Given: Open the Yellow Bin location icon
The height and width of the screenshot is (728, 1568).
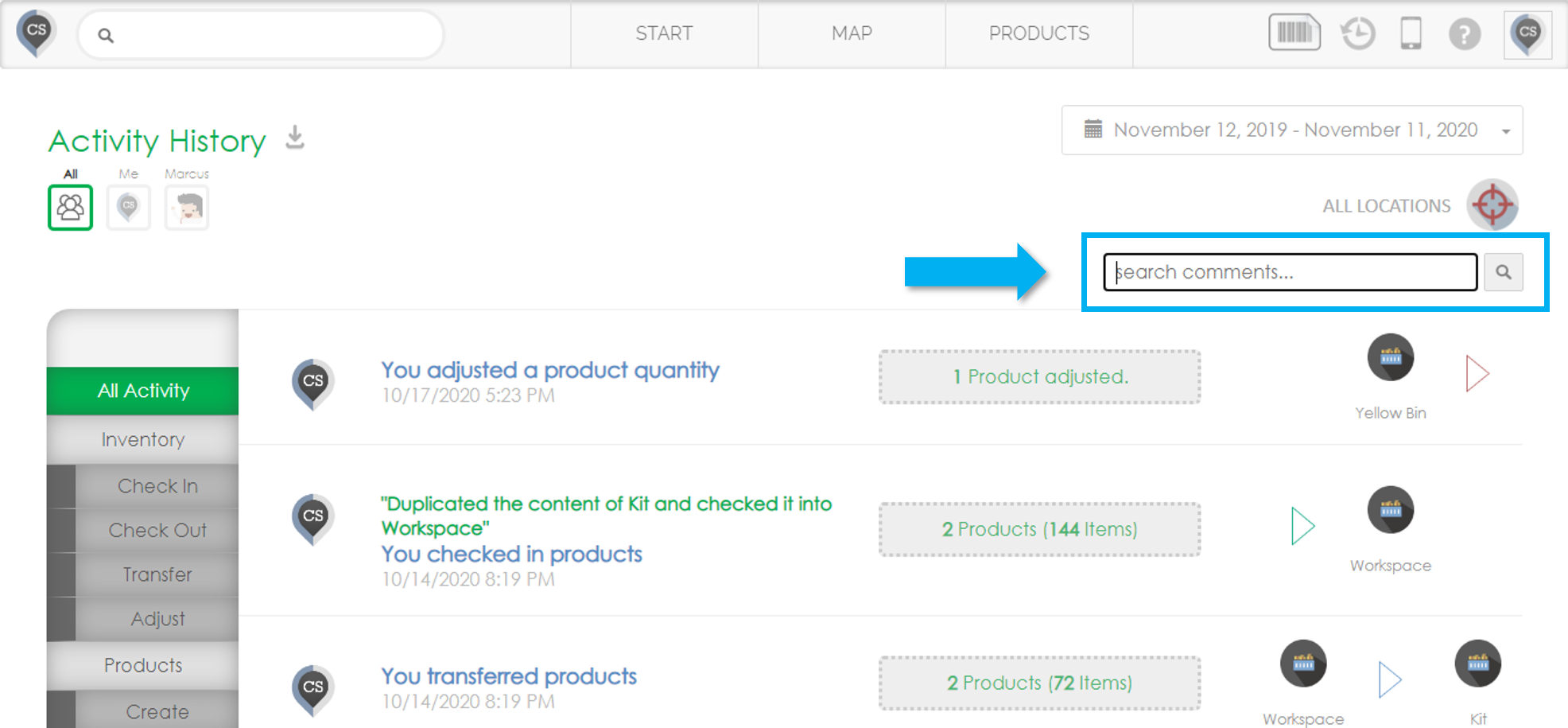Looking at the screenshot, I should (1390, 357).
